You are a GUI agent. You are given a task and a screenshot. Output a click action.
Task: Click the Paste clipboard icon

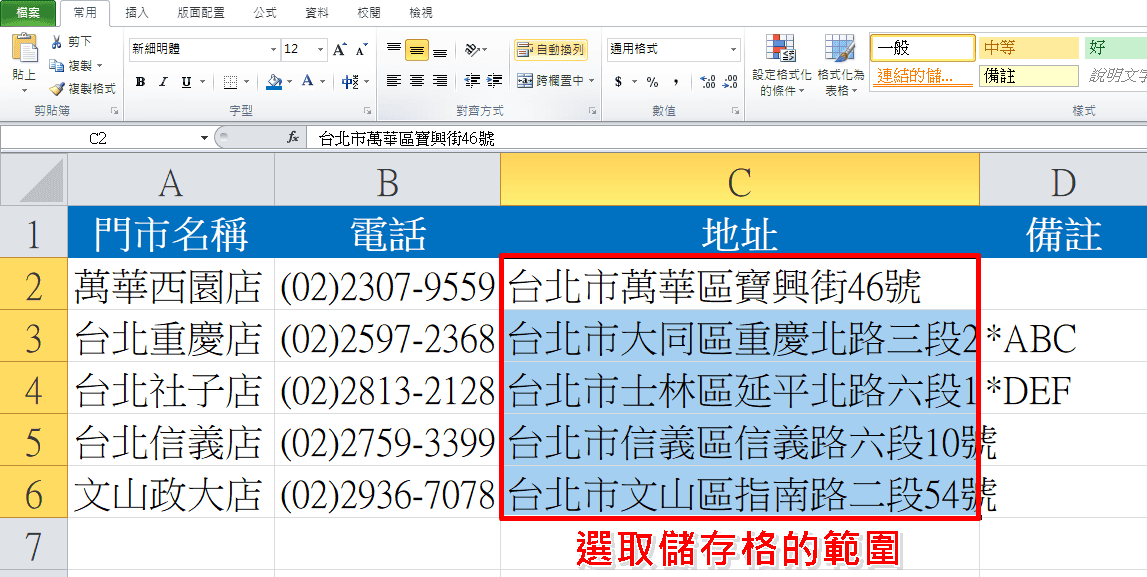pos(25,50)
